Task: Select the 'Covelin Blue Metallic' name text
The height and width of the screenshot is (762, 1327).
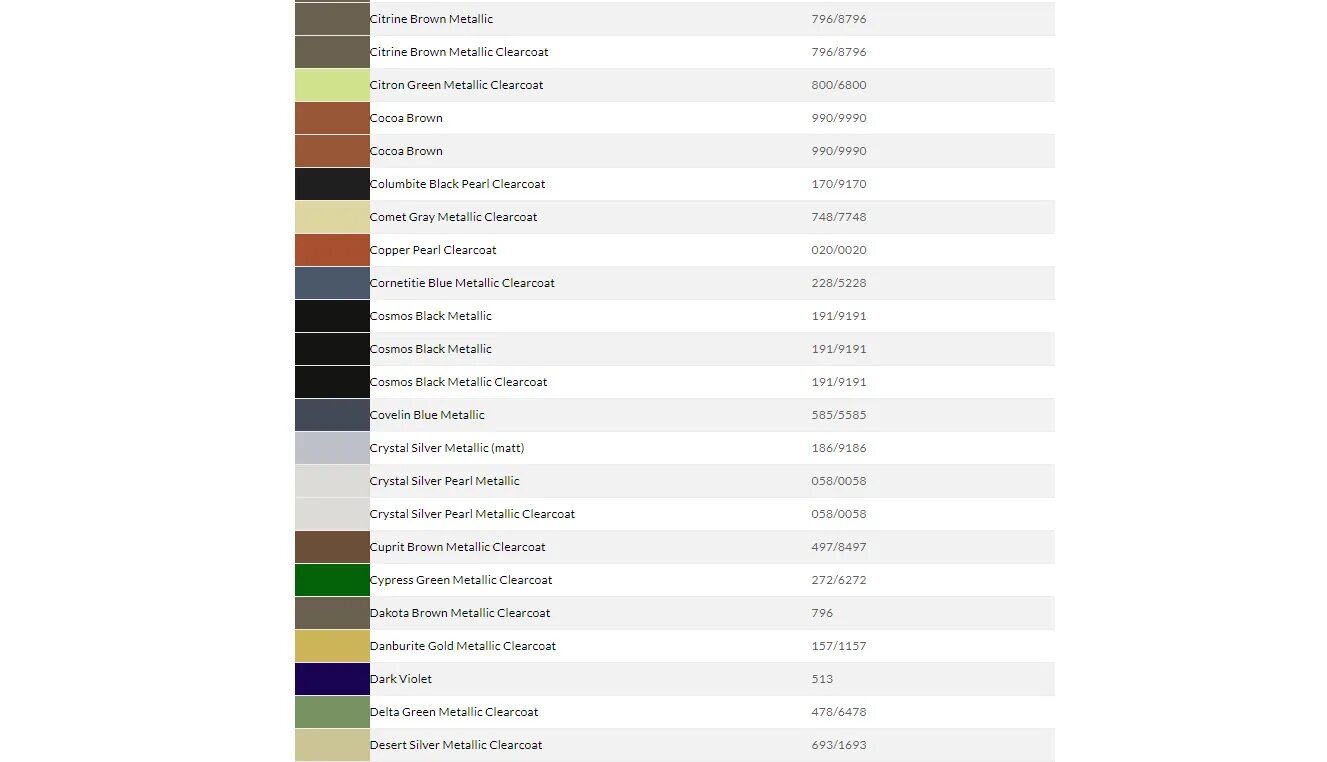Action: pos(427,415)
